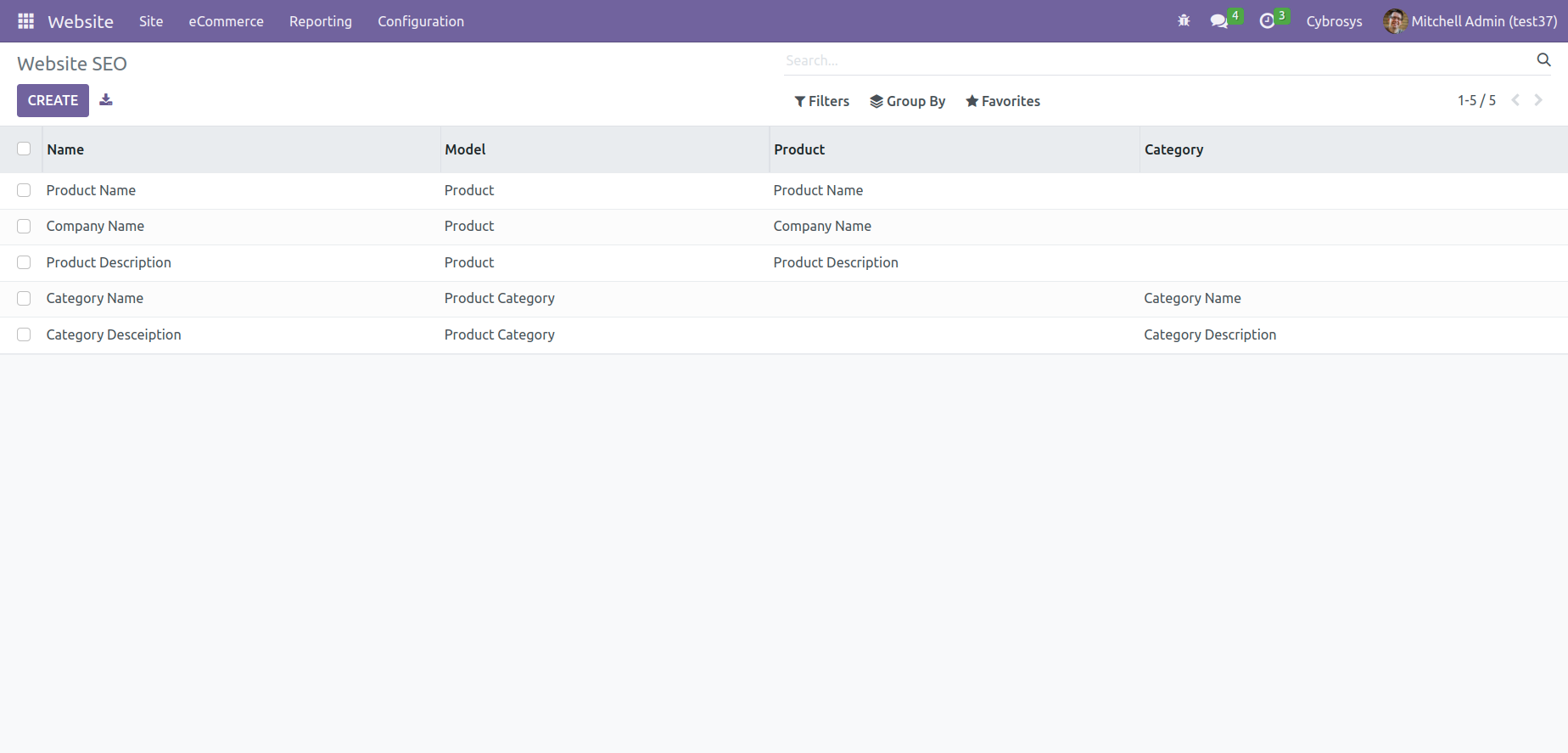
Task: Select the Category Desceiption row checkbox
Action: [24, 334]
